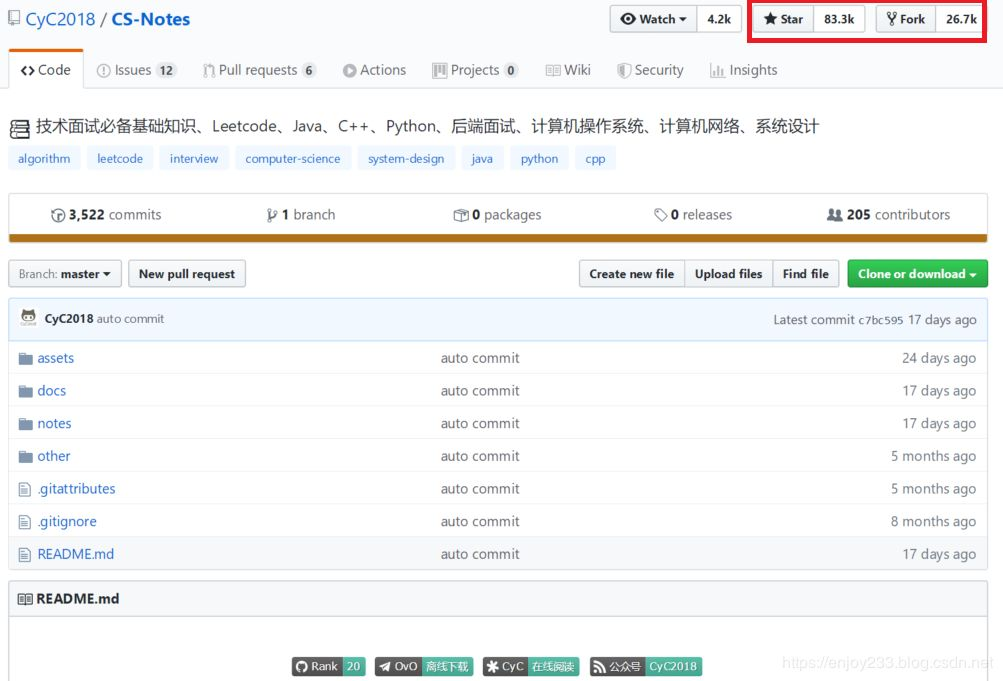Click the Upload files button

click(x=729, y=274)
